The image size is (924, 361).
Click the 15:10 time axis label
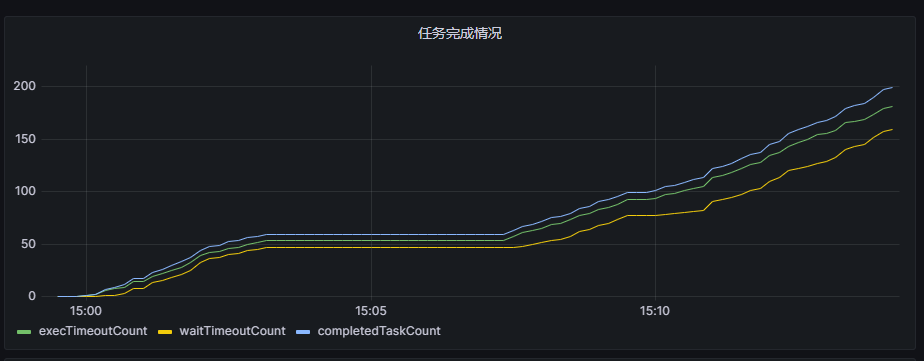click(x=655, y=310)
